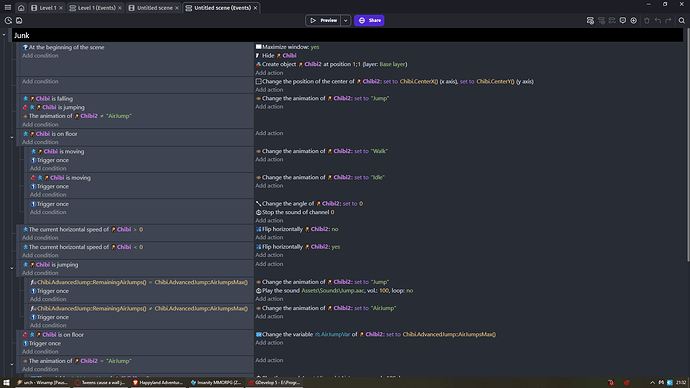The image size is (690, 388).
Task: Open the Windows Start menu
Action: tap(6, 383)
